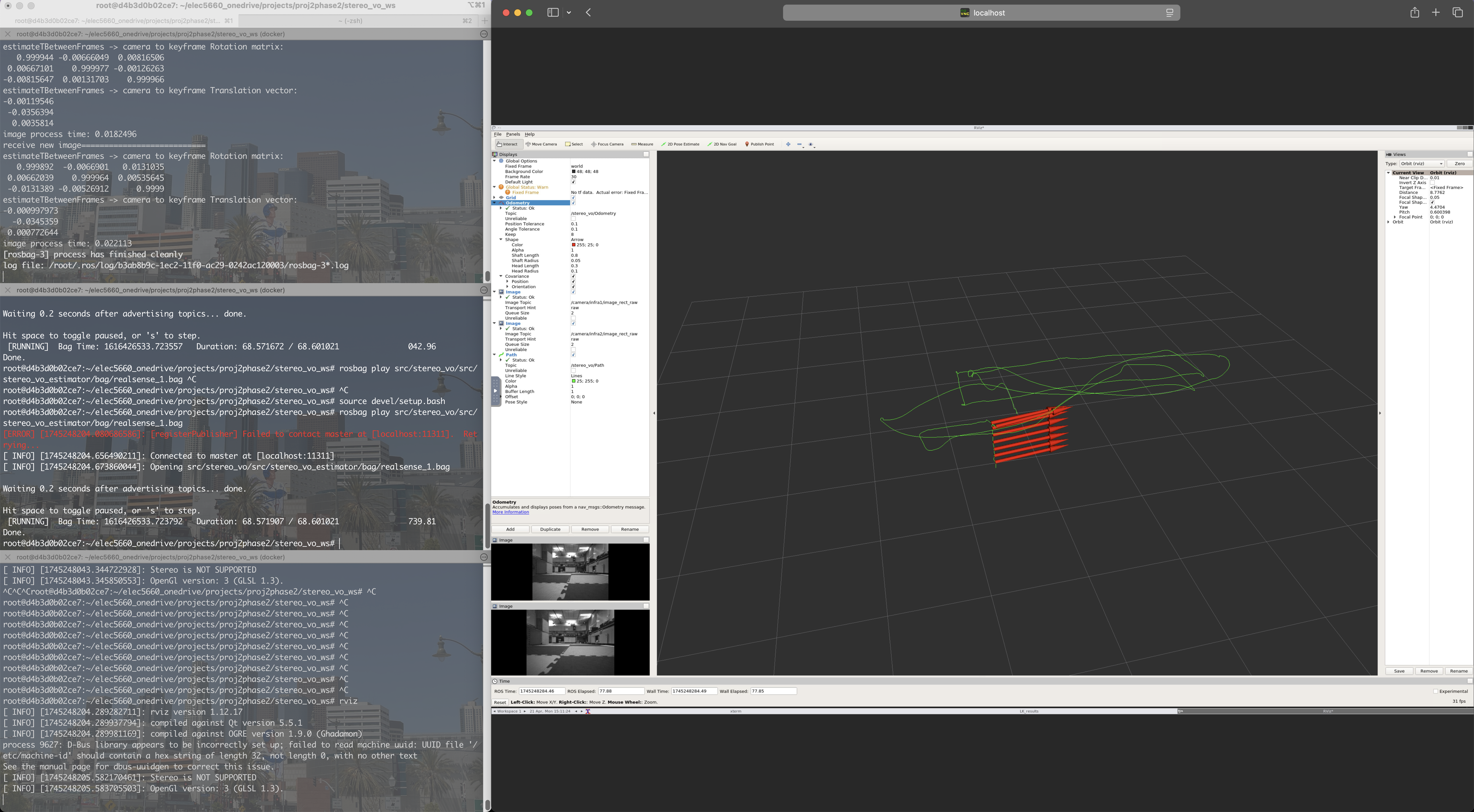Screen dimensions: 1474x812
Task: Check Invert Z Axis in Views
Action: 1432,182
